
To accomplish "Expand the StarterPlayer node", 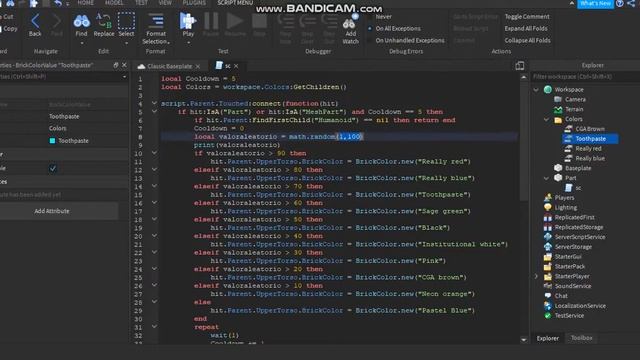I will 536,276.
